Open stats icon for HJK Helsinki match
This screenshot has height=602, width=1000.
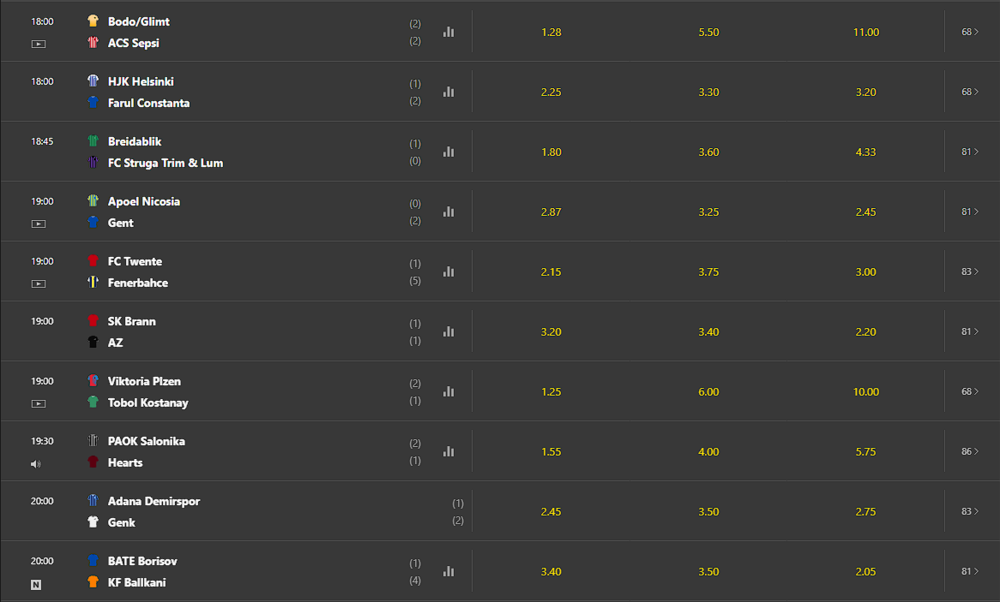point(449,92)
